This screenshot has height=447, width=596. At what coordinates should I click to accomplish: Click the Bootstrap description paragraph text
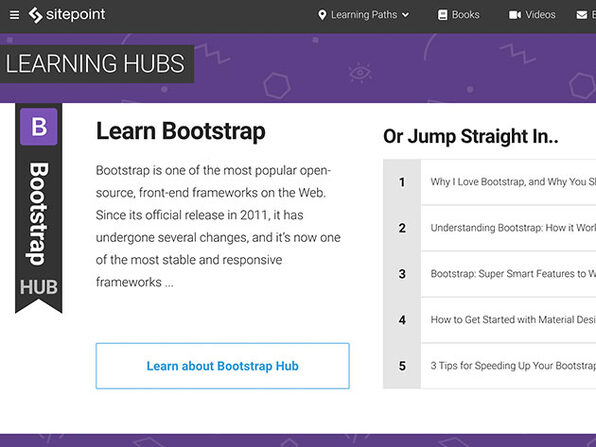218,226
